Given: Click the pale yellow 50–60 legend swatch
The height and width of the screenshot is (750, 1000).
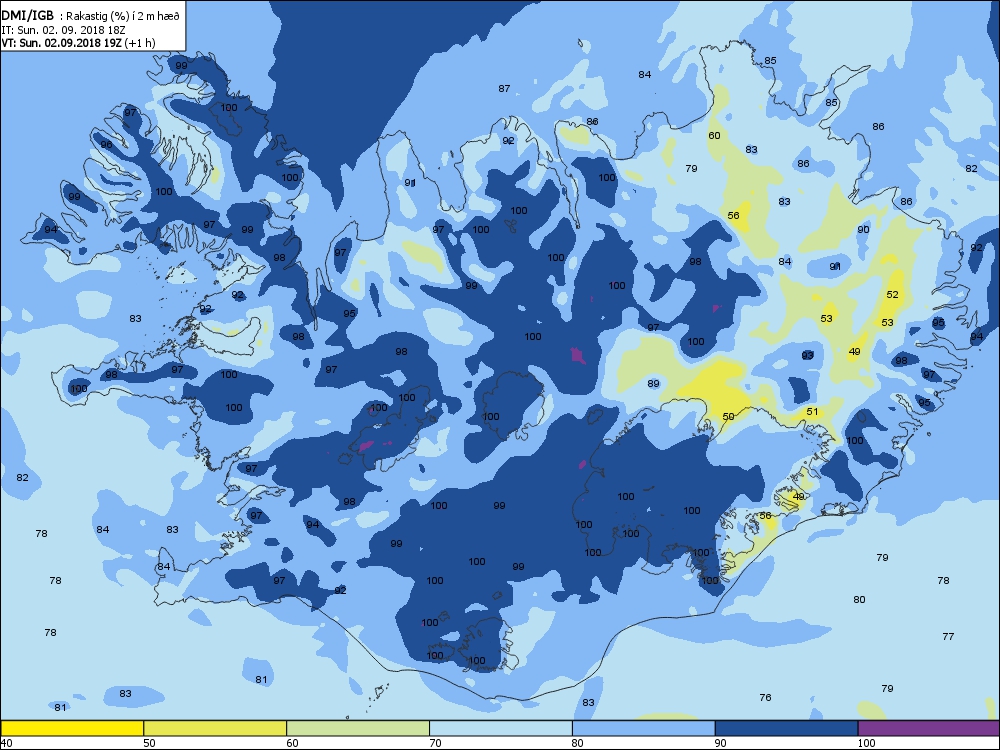Looking at the screenshot, I should 215,728.
